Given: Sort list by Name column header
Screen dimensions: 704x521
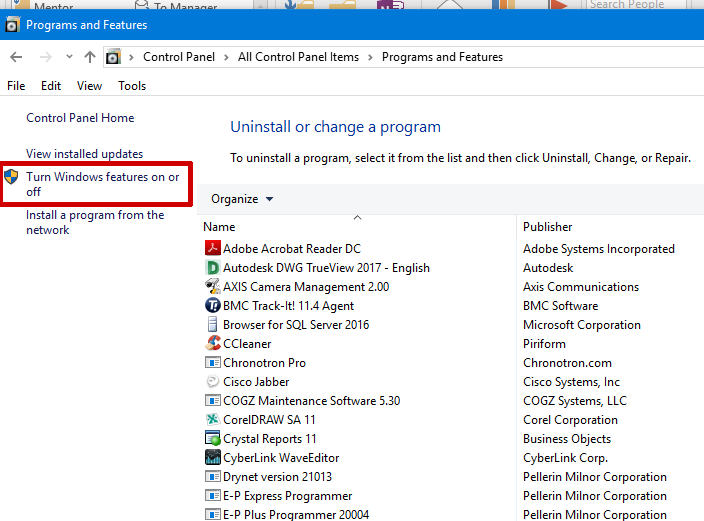Looking at the screenshot, I should [x=219, y=227].
